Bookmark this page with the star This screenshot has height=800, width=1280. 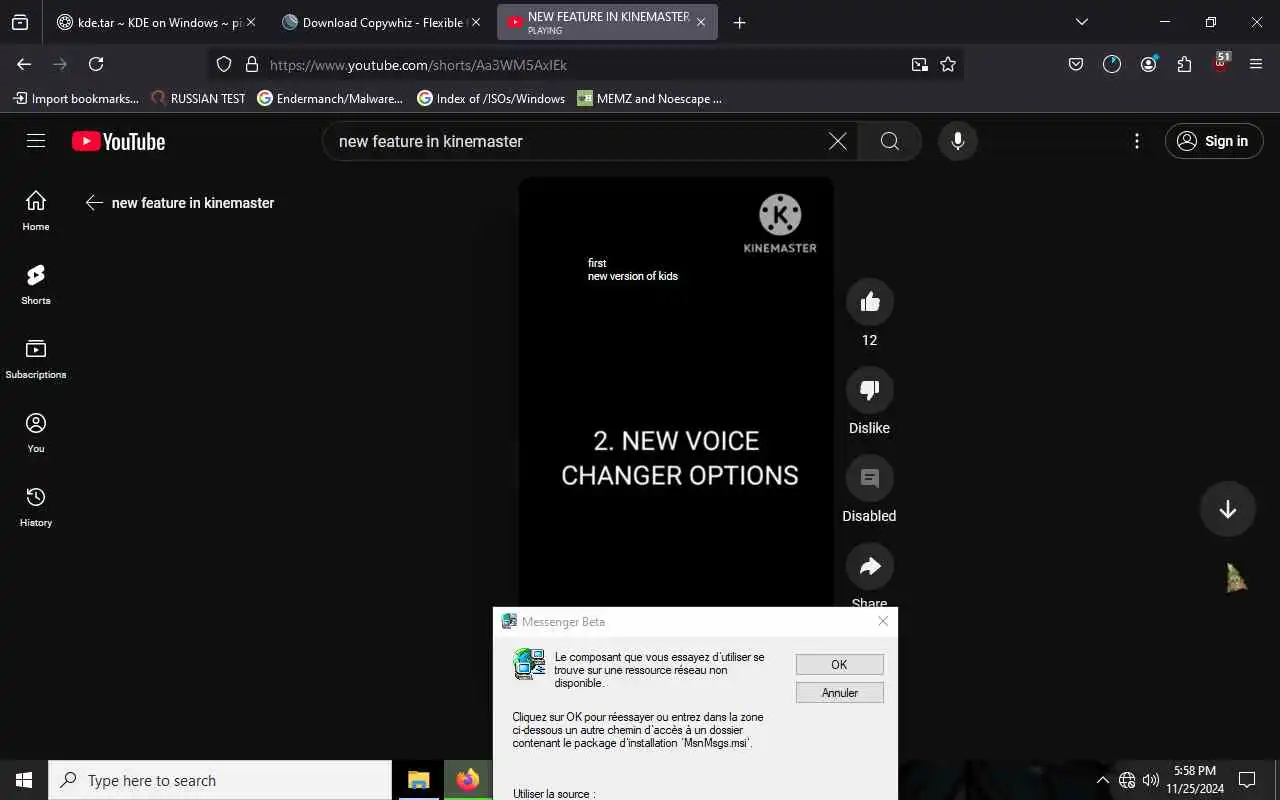[x=948, y=64]
